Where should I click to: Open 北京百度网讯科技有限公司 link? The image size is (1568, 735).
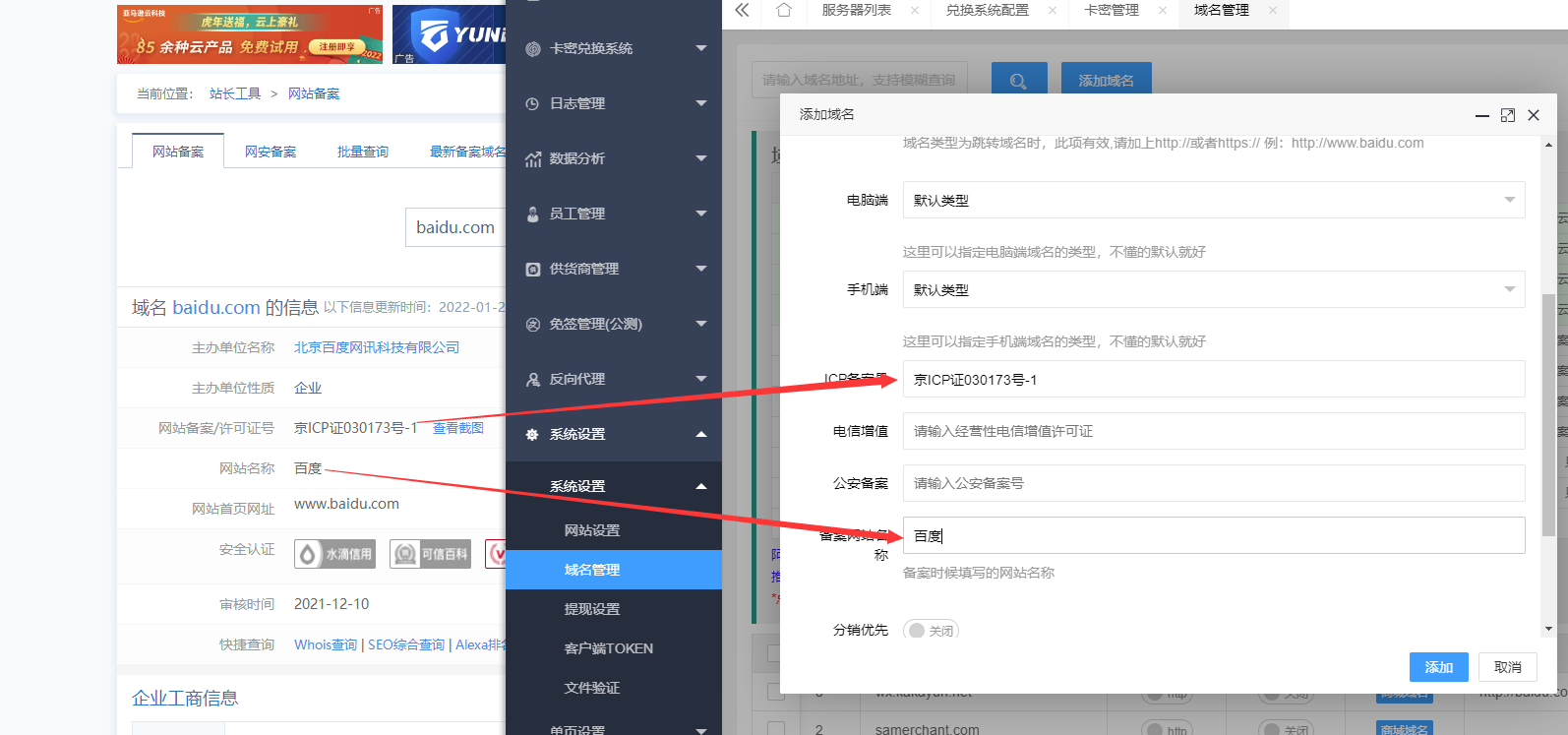pos(377,347)
